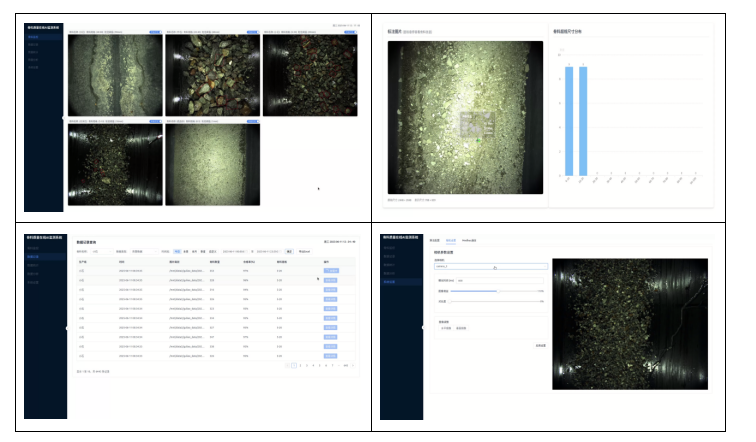Go to page 2 in the table pagination
This screenshot has width=756, height=442.
click(299, 366)
